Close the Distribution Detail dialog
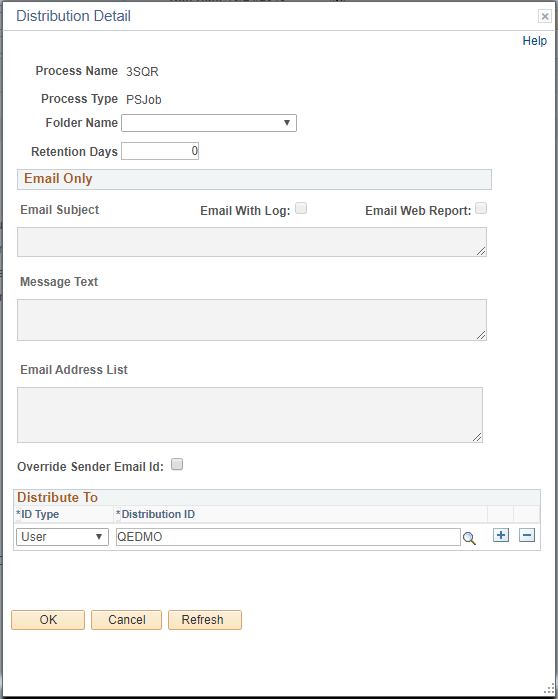The image size is (558, 699). [x=545, y=16]
